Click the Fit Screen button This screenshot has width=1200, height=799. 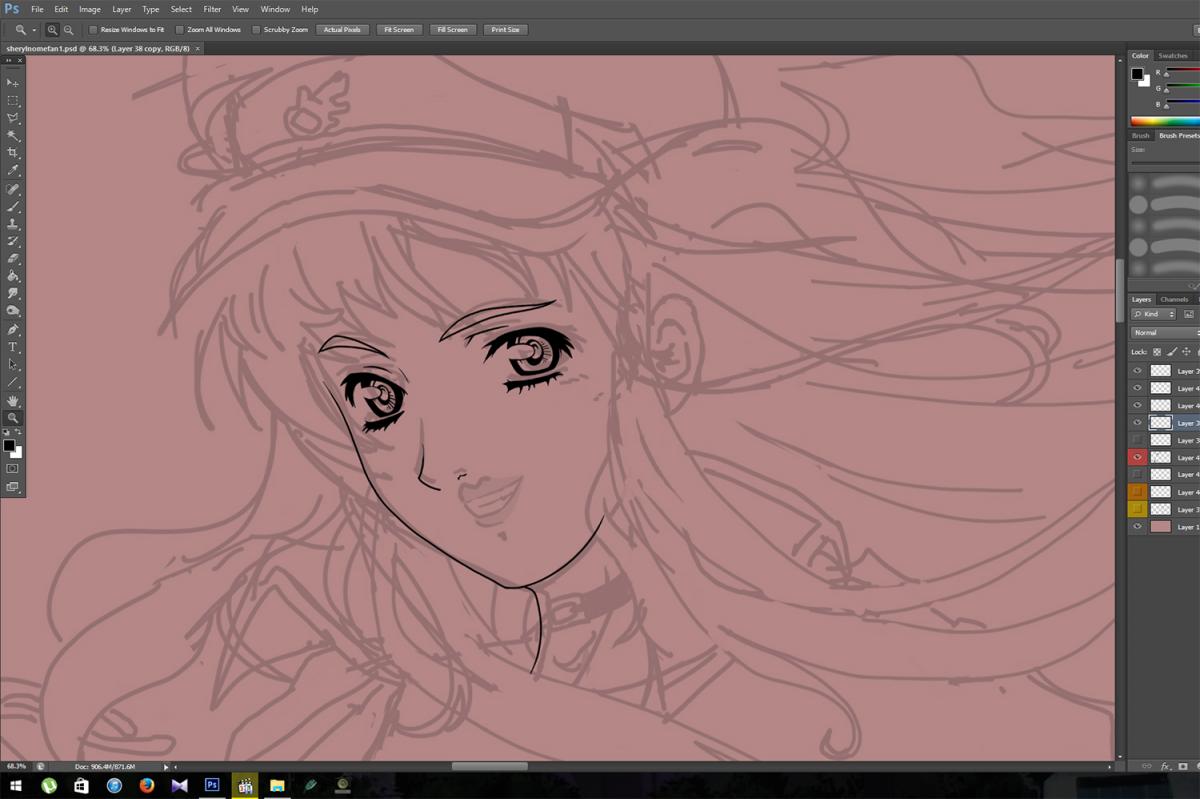(x=399, y=30)
